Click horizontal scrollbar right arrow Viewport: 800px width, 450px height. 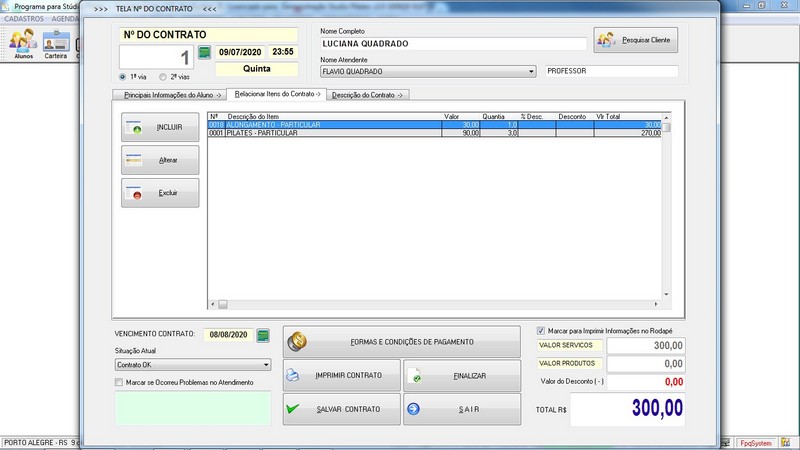[x=656, y=305]
